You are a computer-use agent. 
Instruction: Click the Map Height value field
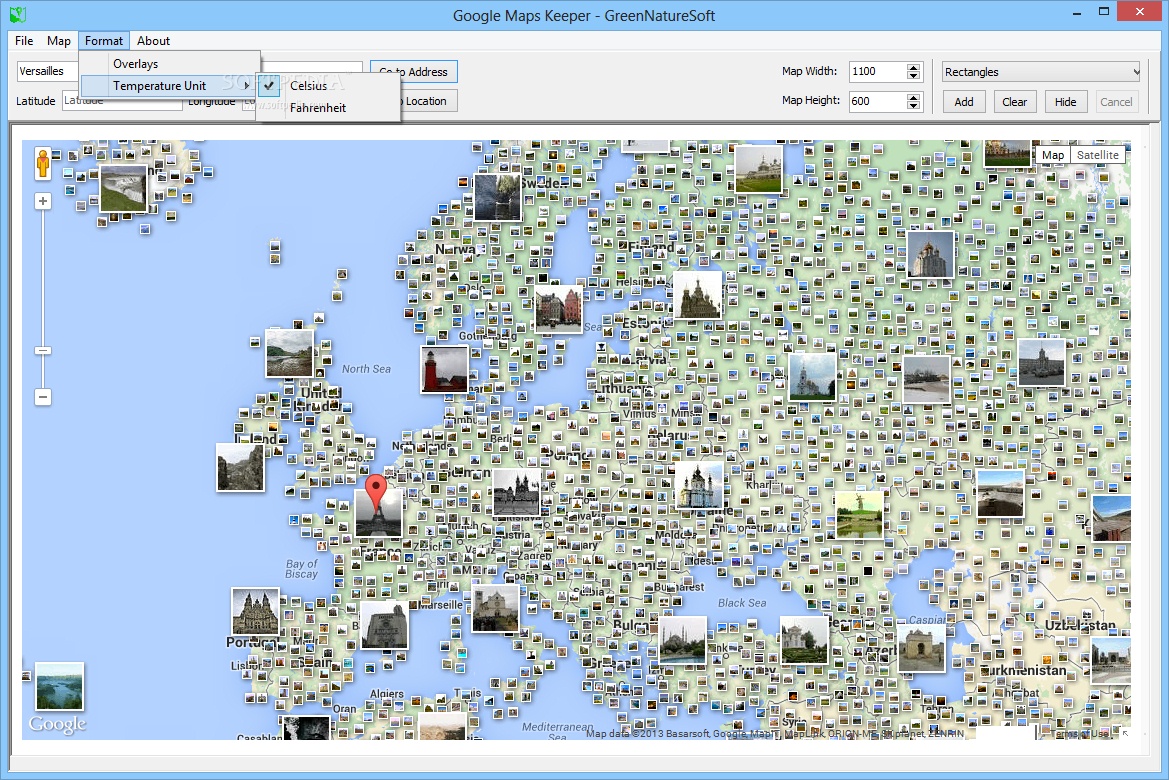(x=877, y=101)
